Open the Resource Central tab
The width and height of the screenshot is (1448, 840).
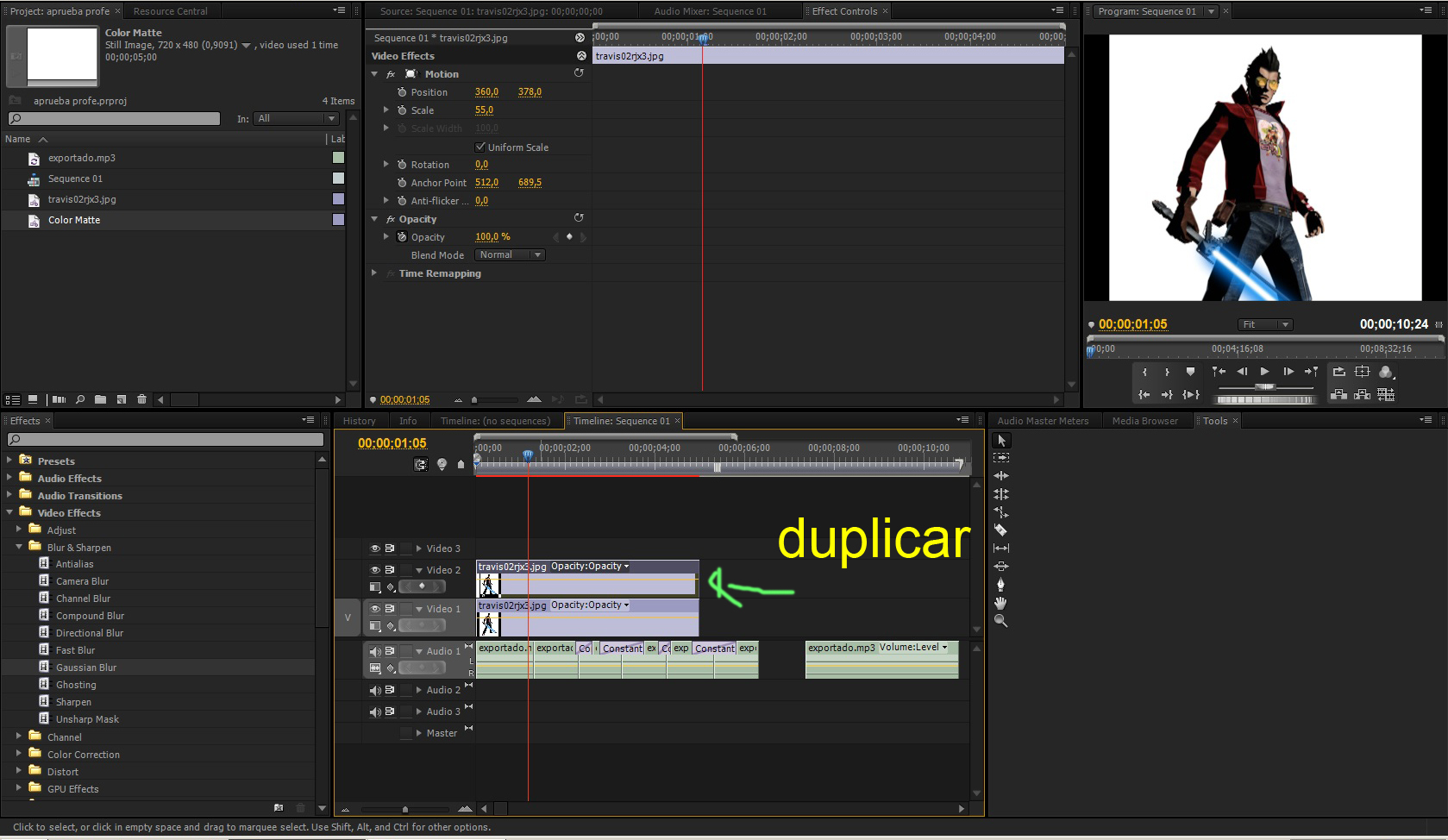tap(170, 11)
